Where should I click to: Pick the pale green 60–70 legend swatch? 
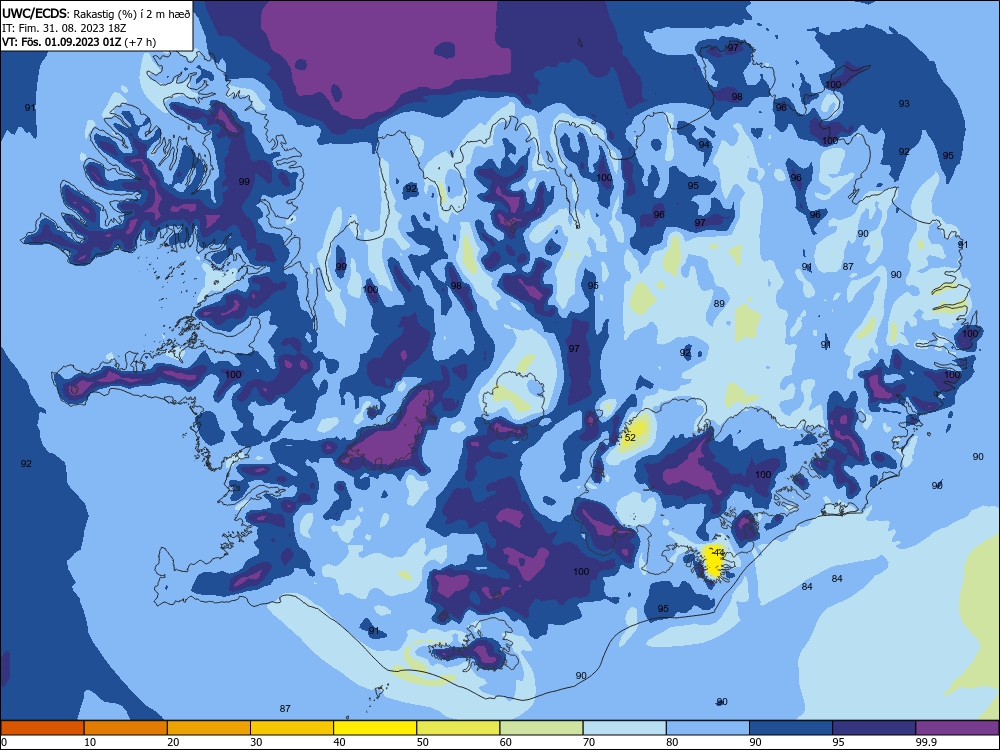pyautogui.click(x=541, y=728)
